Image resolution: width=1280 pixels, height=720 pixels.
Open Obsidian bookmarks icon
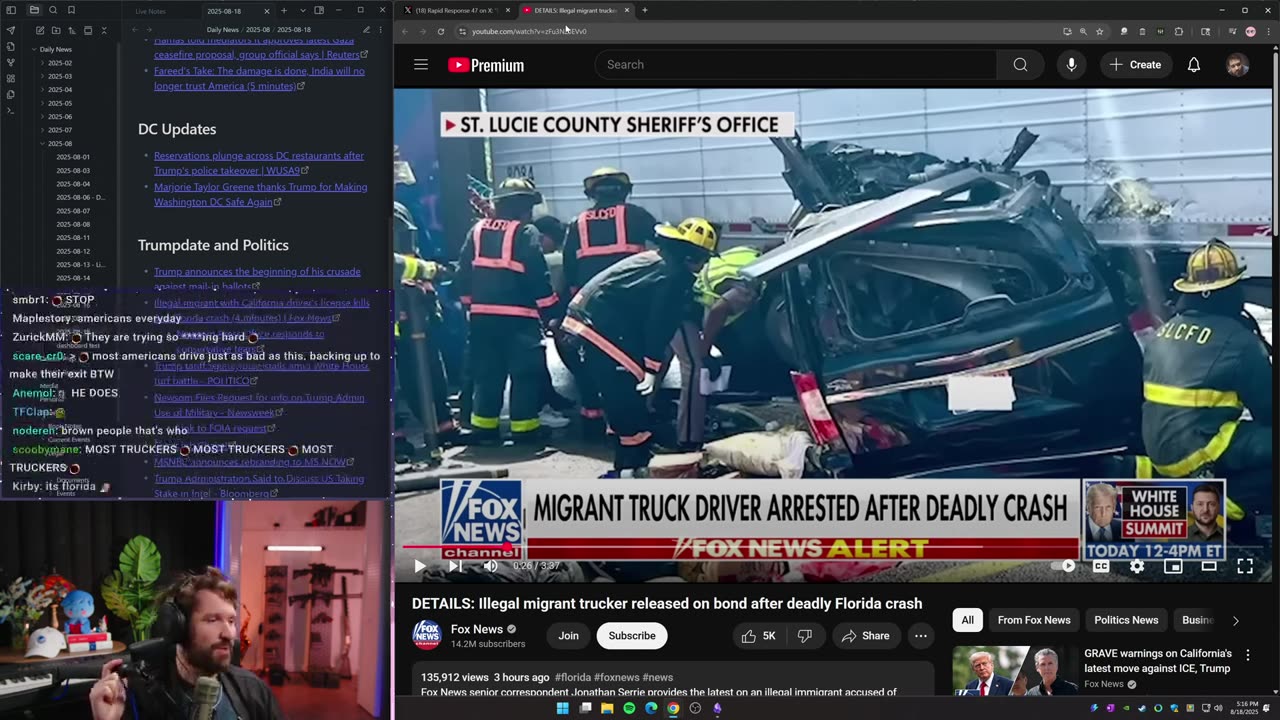click(x=71, y=10)
